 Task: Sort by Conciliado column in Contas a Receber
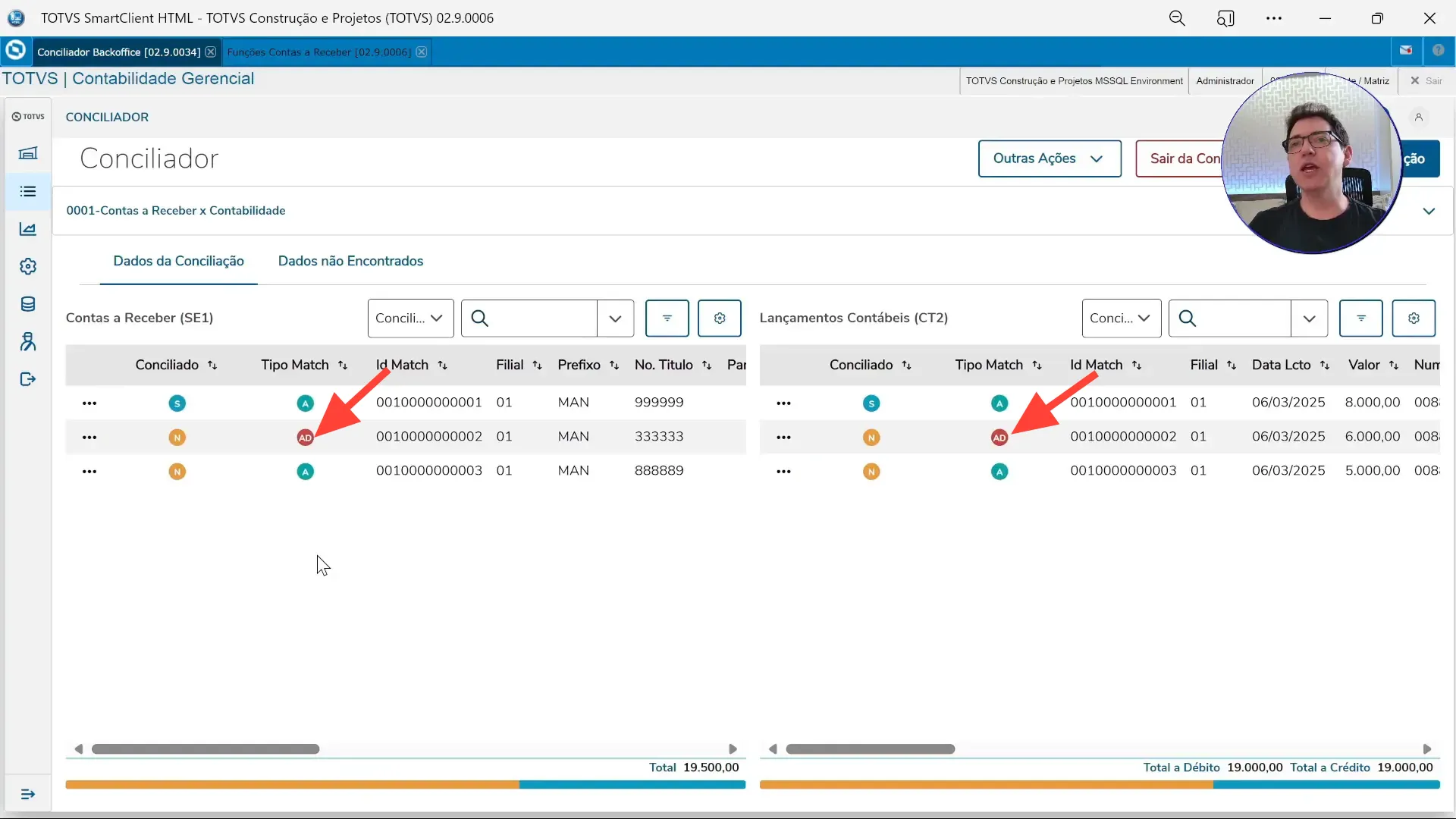coord(212,366)
